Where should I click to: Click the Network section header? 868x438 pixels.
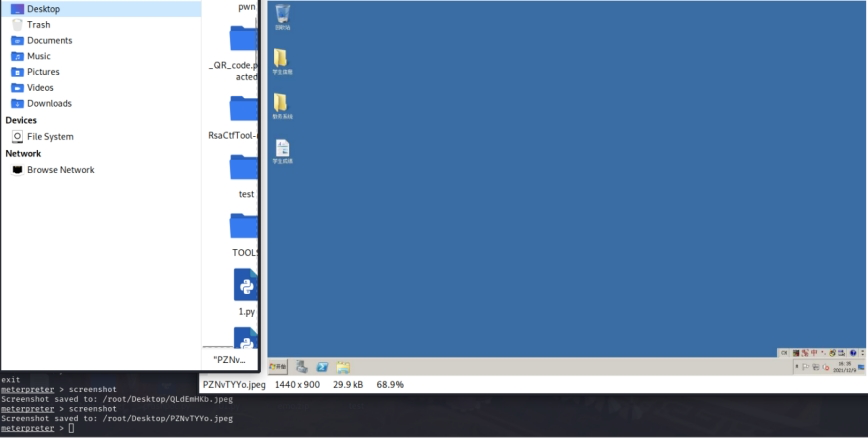click(x=23, y=153)
